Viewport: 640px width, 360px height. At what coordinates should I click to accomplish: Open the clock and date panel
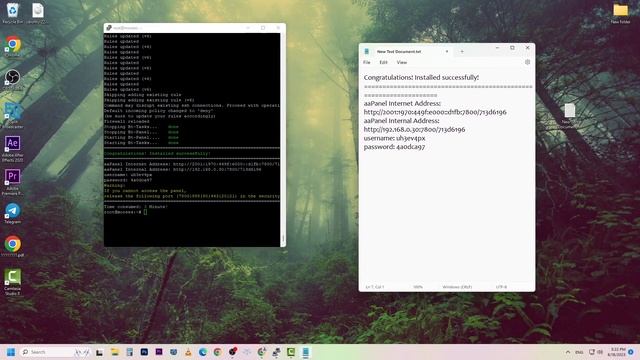point(616,352)
